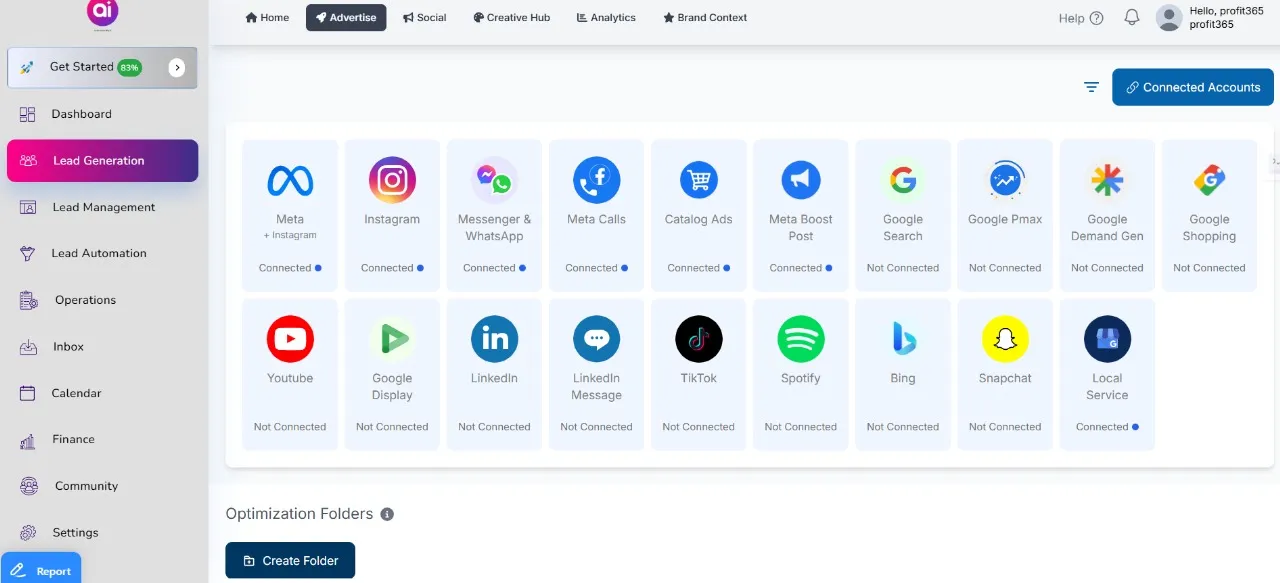Open Lead Management in the sidebar

click(x=103, y=207)
